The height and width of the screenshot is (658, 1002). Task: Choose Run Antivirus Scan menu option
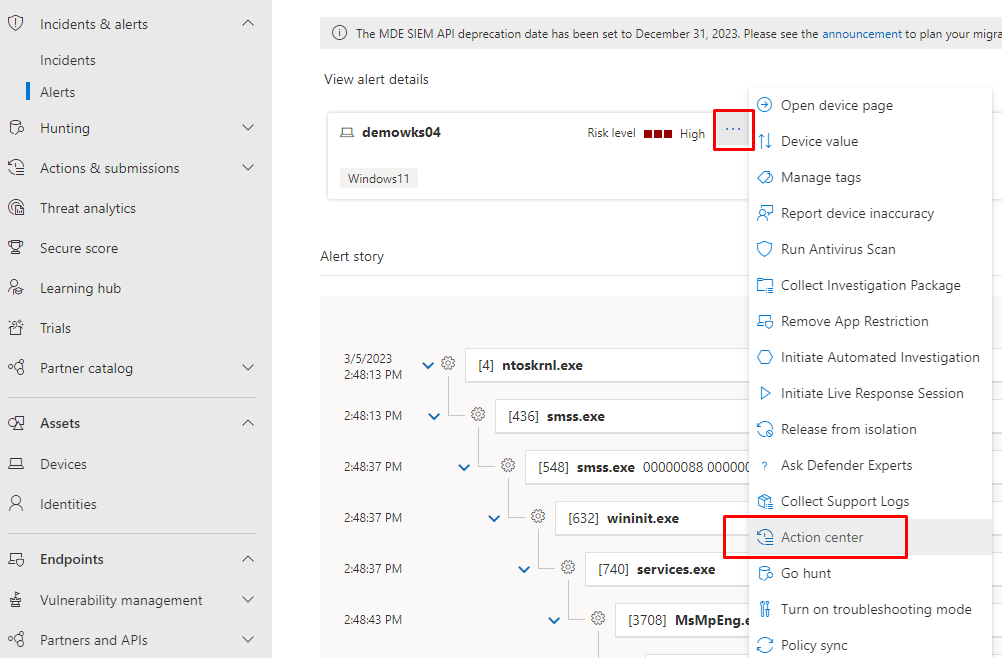click(x=837, y=249)
